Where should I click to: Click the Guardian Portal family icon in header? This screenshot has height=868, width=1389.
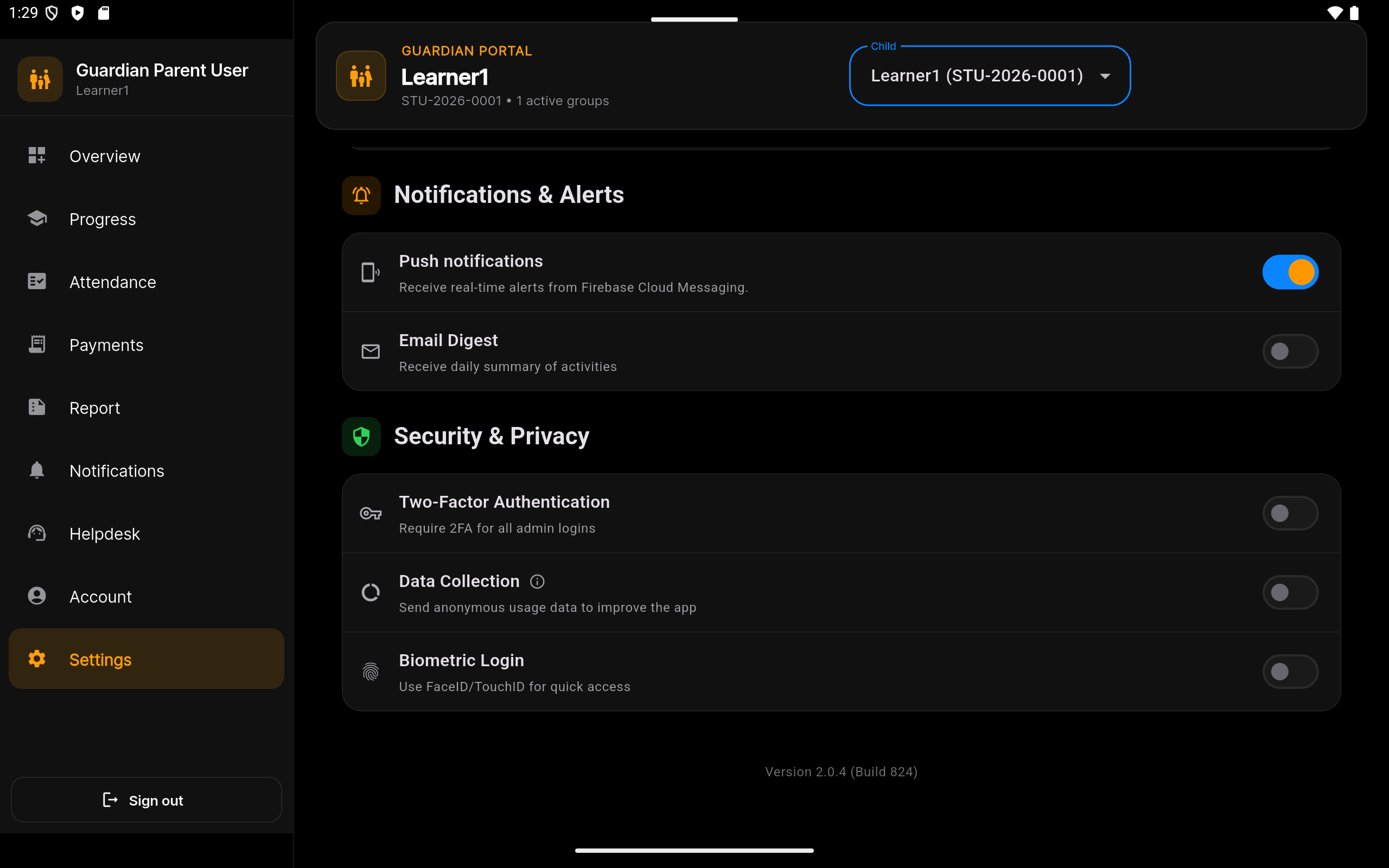point(361,76)
